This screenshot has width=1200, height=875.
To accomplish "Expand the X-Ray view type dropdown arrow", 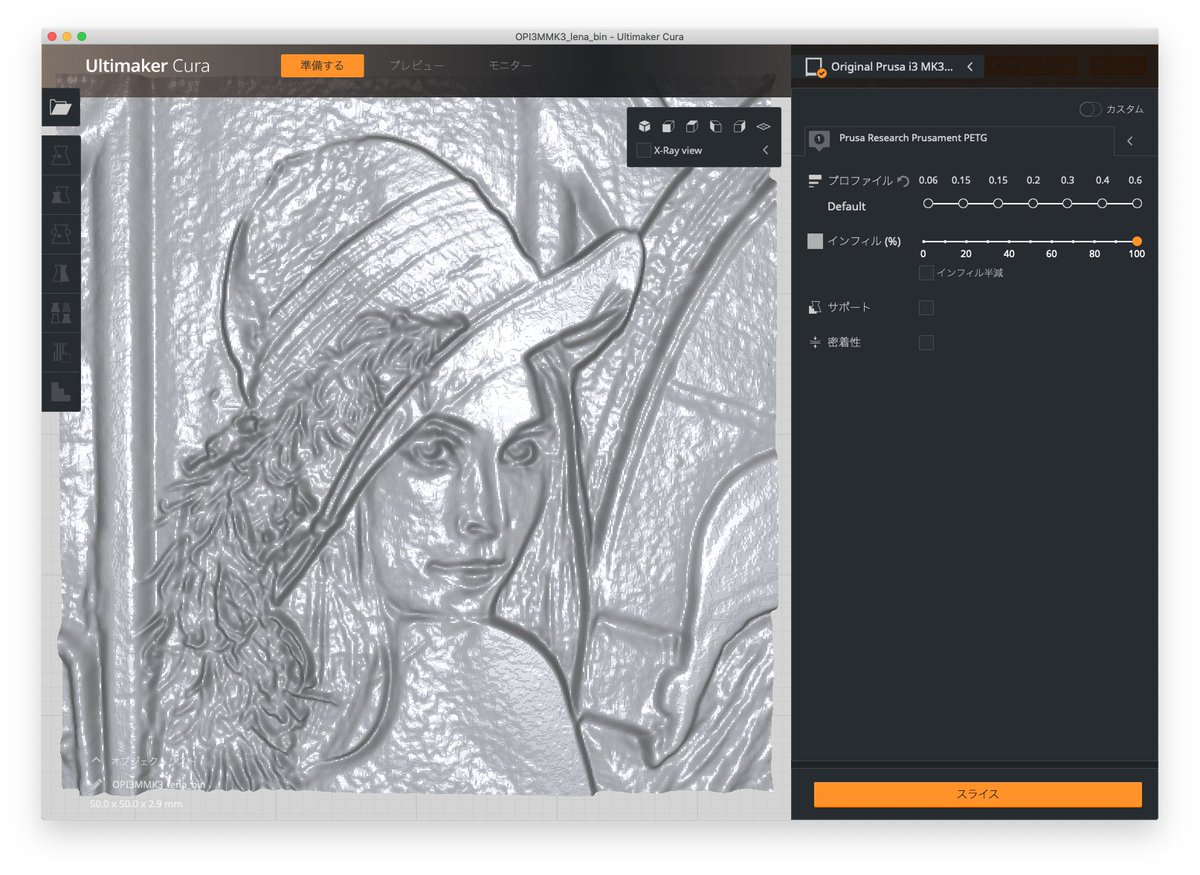I will pos(765,150).
